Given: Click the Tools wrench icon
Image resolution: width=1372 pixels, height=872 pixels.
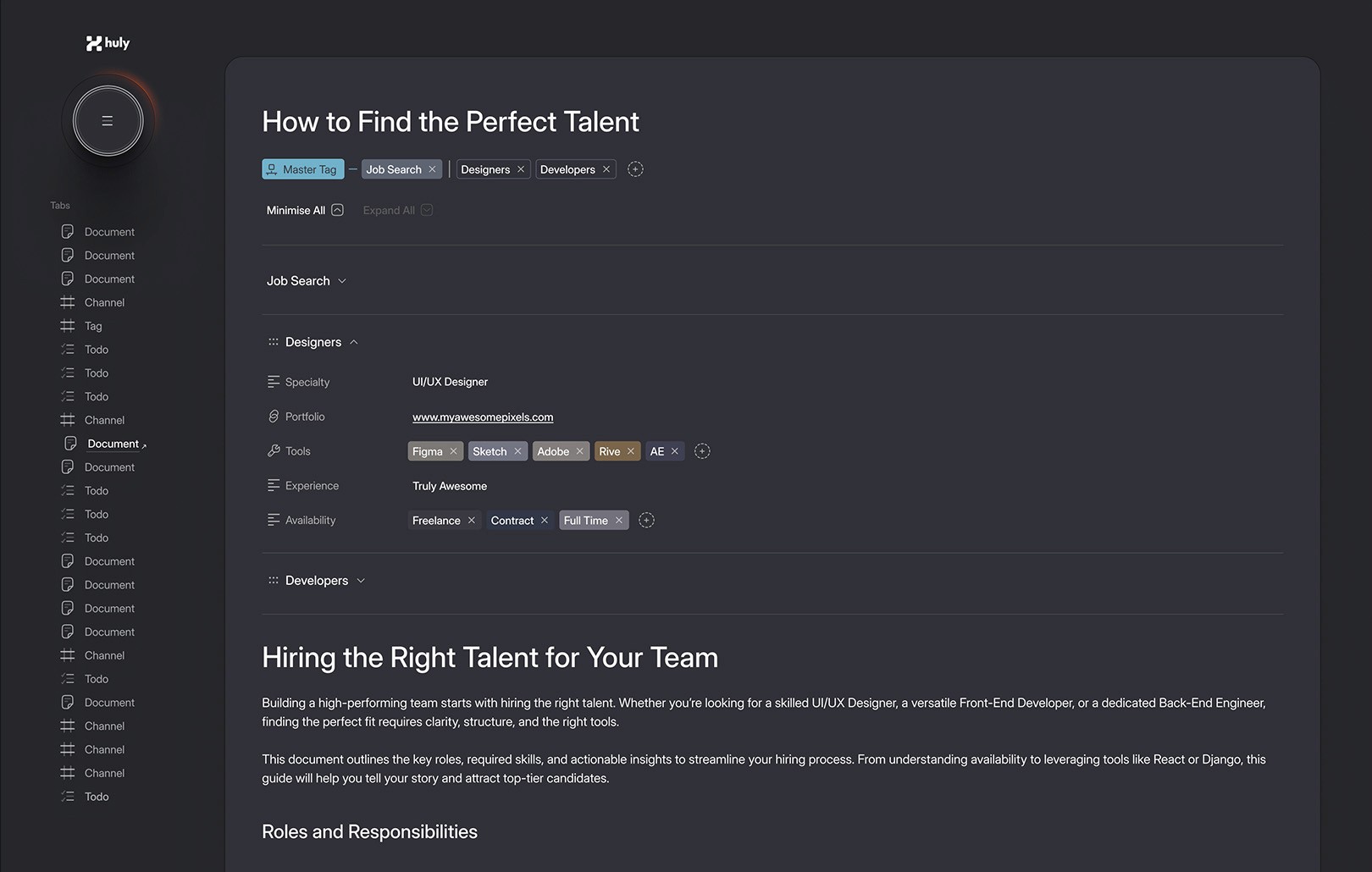Looking at the screenshot, I should click(x=273, y=451).
